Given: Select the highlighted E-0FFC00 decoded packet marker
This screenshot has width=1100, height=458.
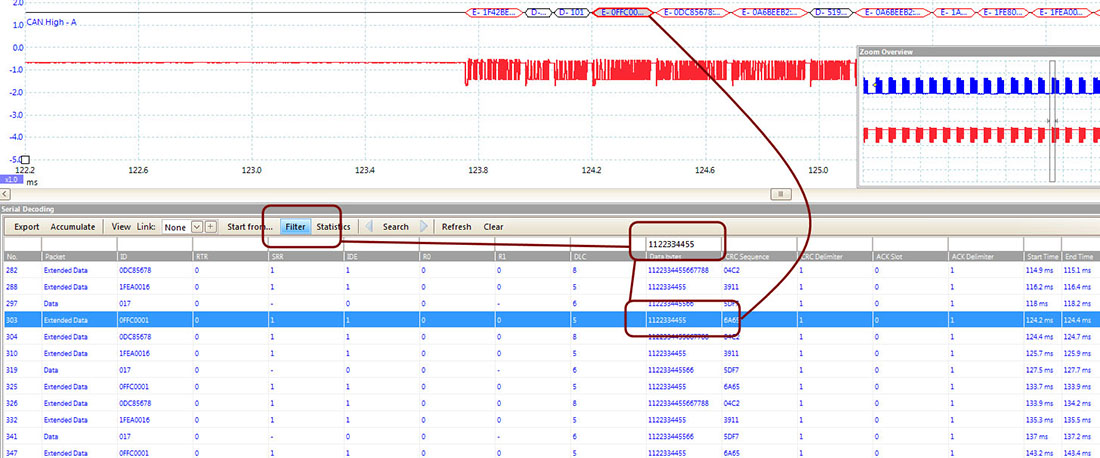Looking at the screenshot, I should coord(622,13).
